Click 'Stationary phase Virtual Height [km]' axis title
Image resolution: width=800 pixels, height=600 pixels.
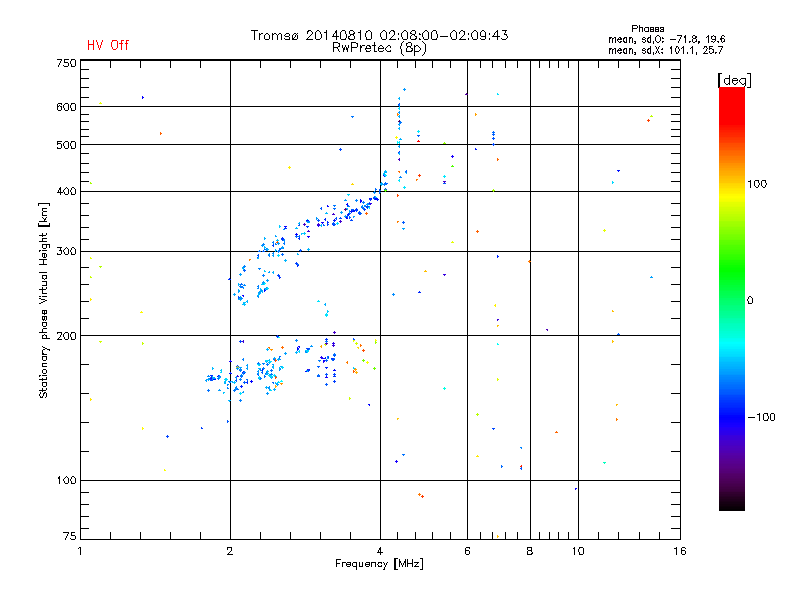click(43, 300)
